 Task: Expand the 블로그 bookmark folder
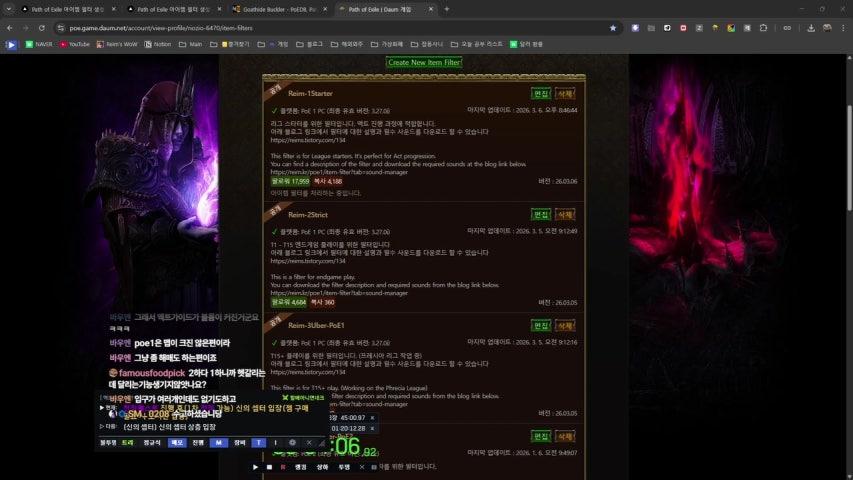[310, 44]
